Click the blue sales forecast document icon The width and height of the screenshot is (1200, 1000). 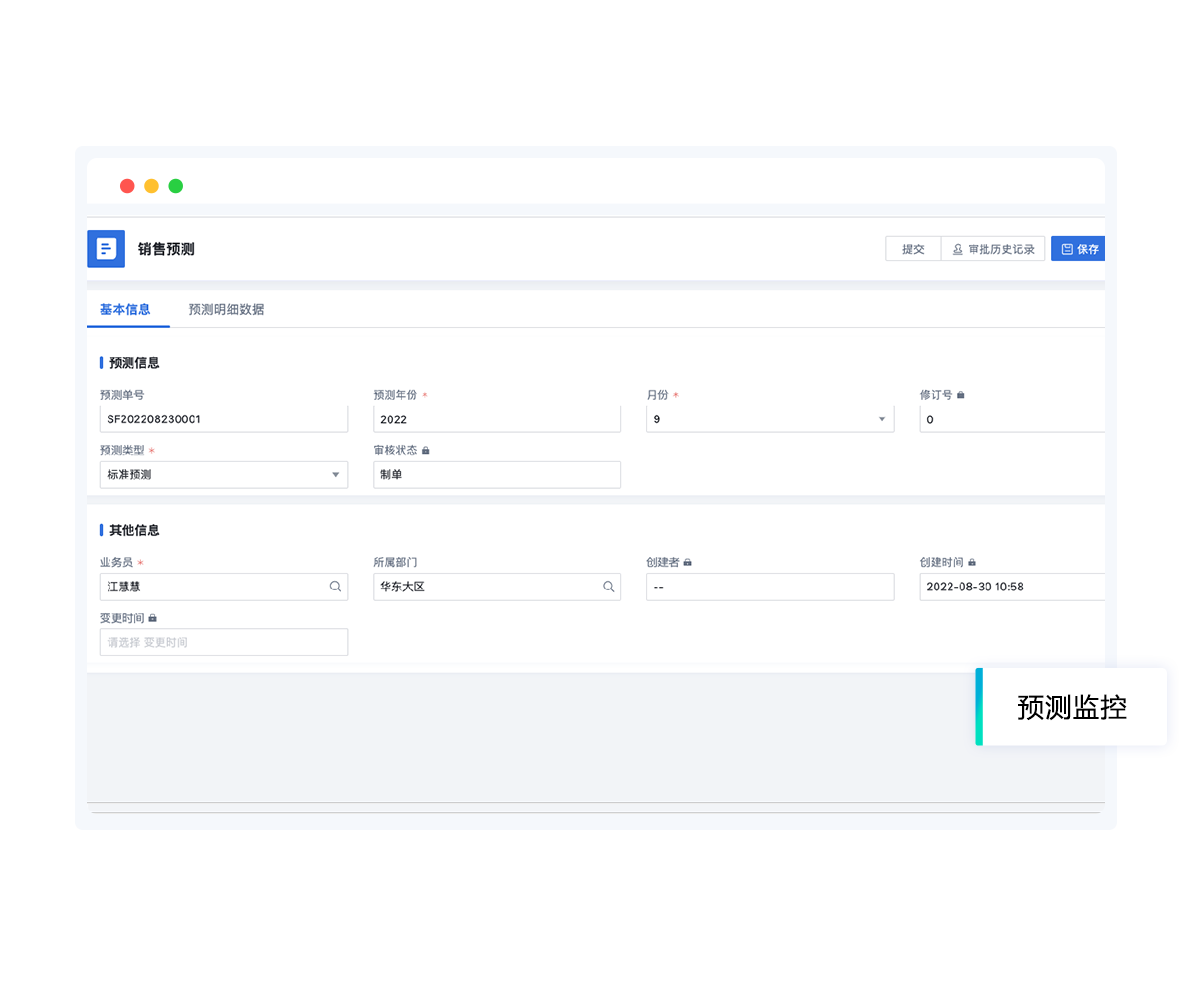click(106, 249)
